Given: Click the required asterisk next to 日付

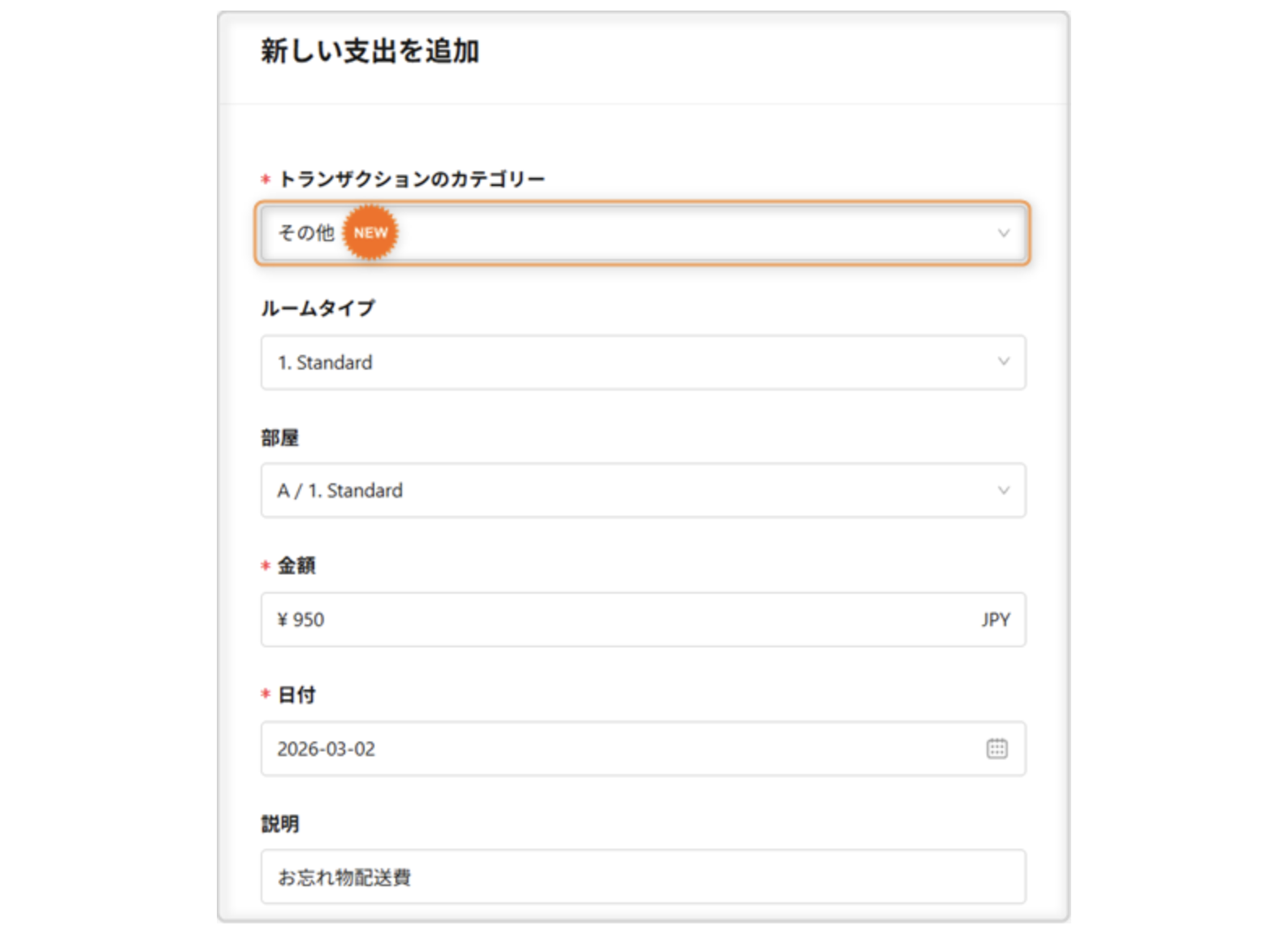Looking at the screenshot, I should [263, 694].
